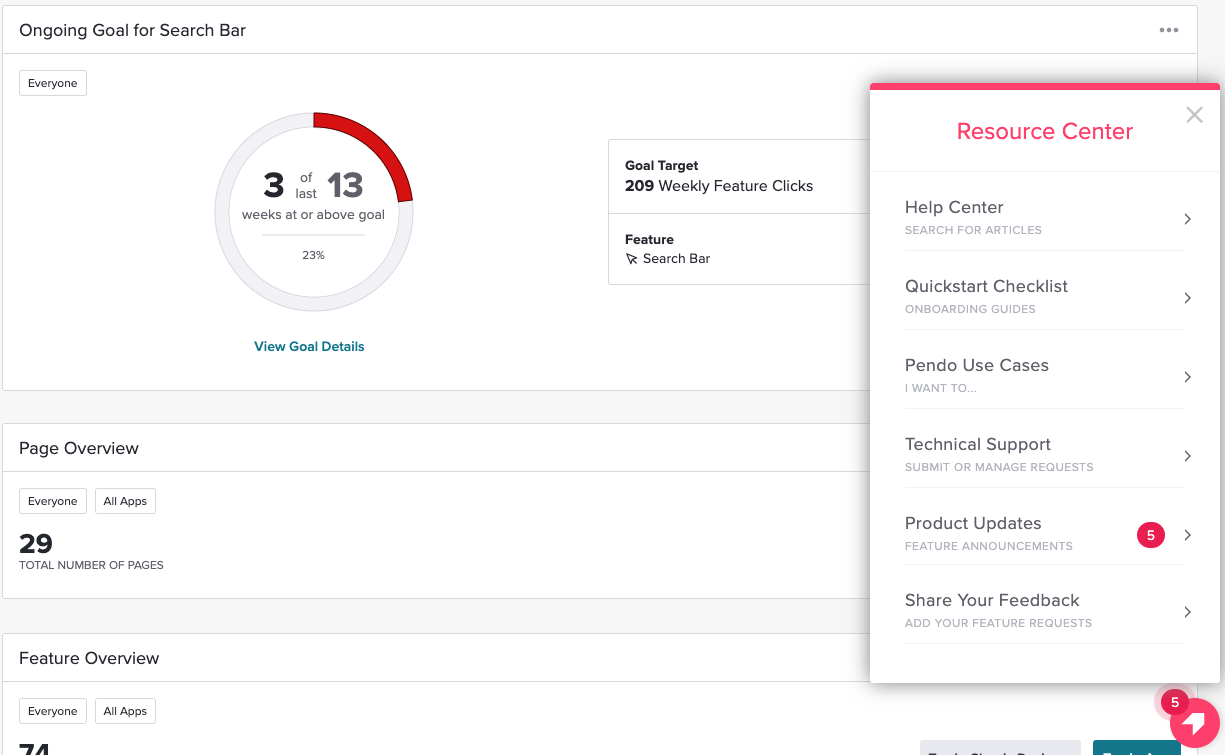Expand the chevron beside Share Your Feedback
Viewport: 1225px width, 755px height.
[x=1187, y=612]
